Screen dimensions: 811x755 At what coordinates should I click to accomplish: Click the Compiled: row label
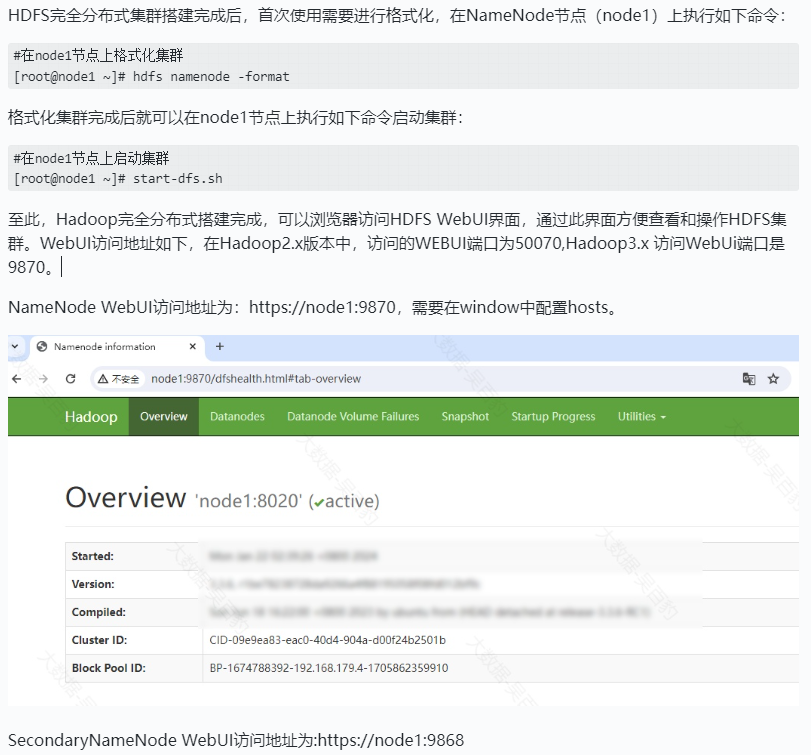click(x=99, y=612)
